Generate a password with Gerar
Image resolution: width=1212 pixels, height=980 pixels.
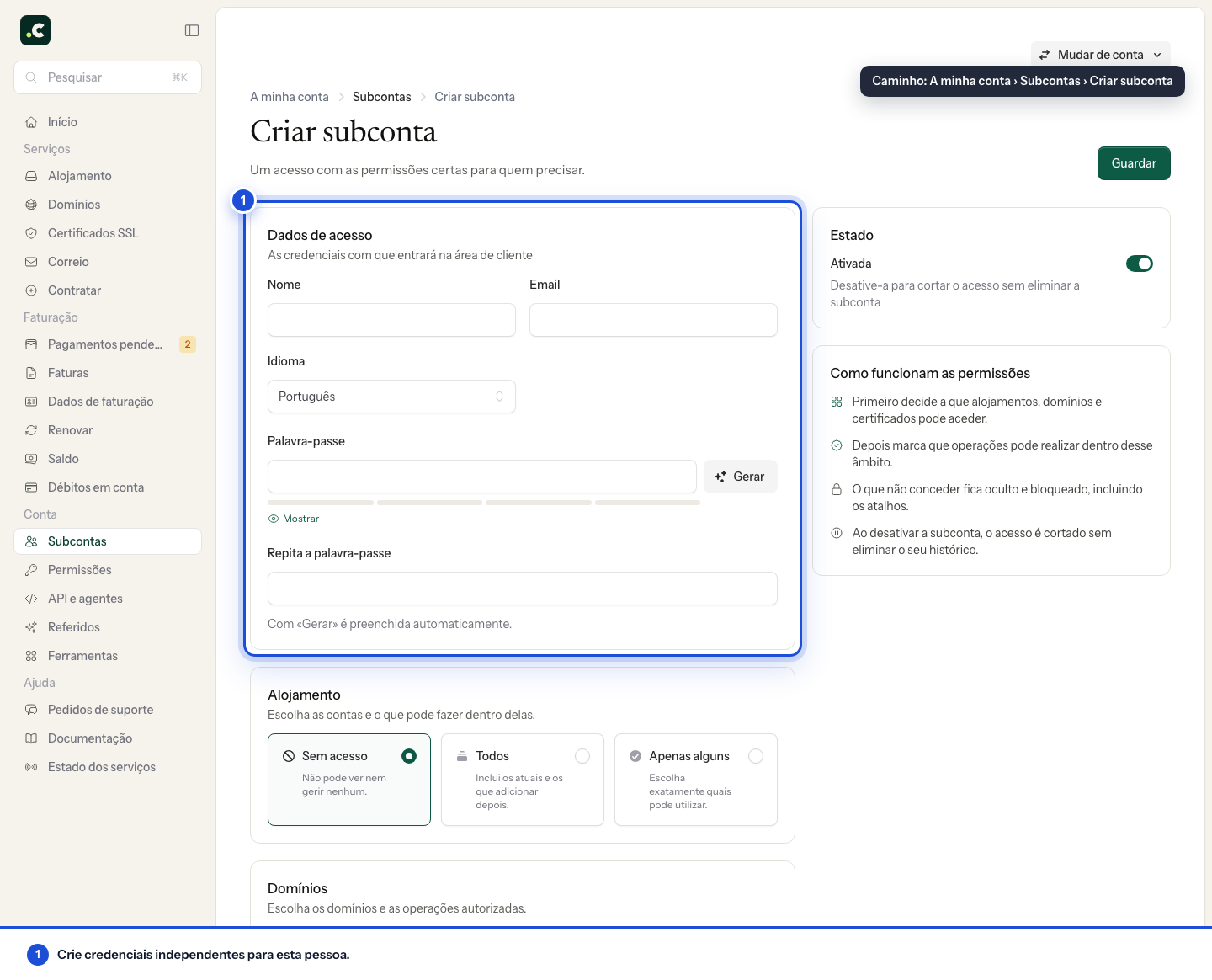coord(741,477)
